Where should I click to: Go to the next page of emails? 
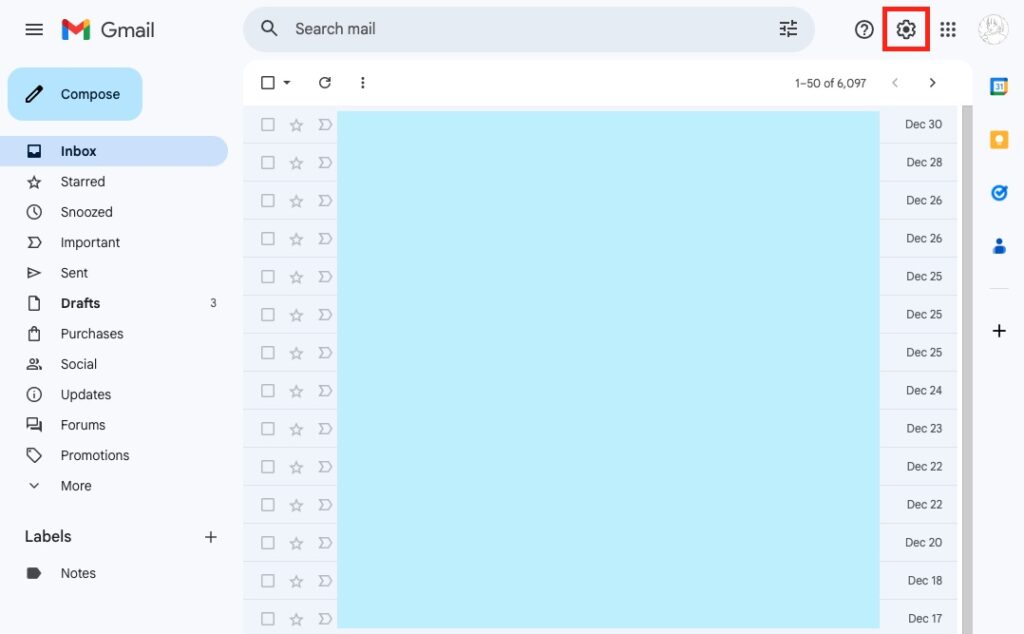click(932, 83)
